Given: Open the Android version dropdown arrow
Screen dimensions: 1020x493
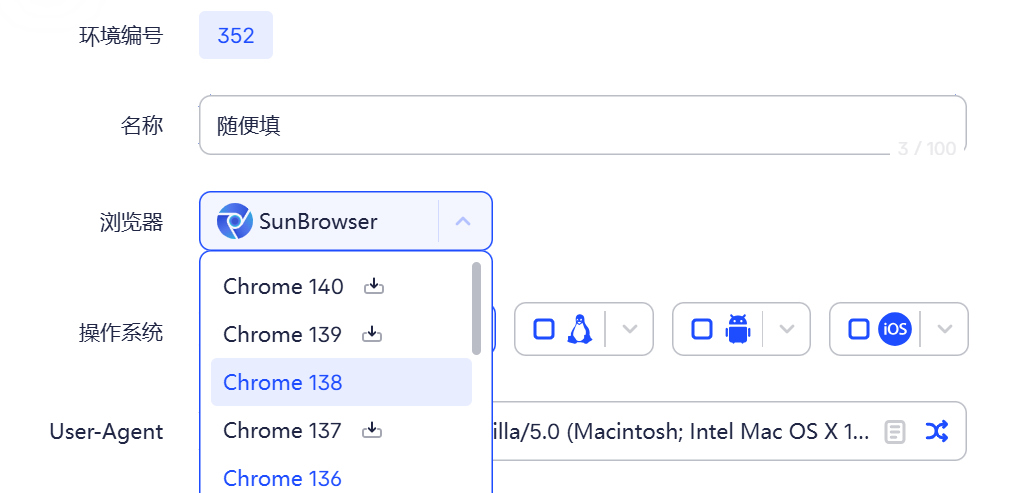Looking at the screenshot, I should 787,329.
